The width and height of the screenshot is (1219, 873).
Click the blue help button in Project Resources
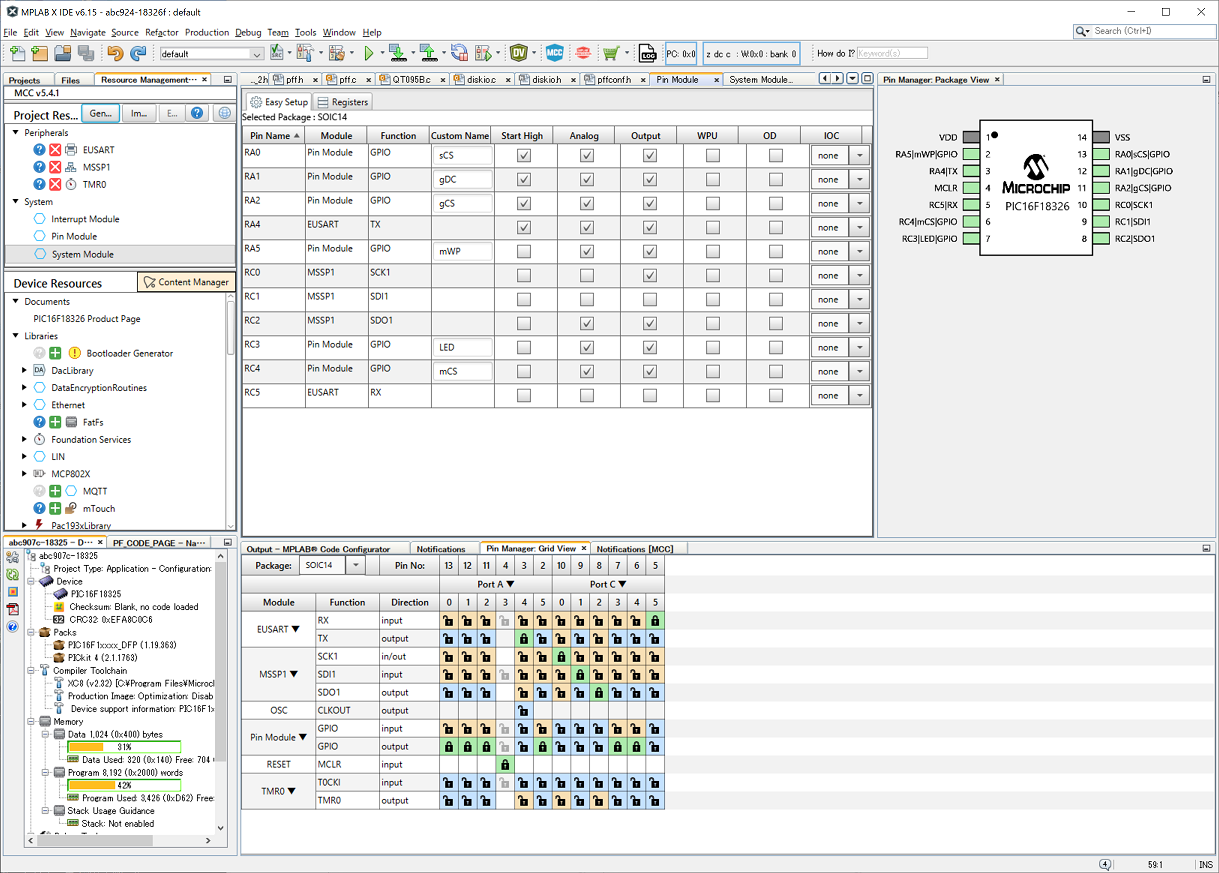[x=197, y=114]
